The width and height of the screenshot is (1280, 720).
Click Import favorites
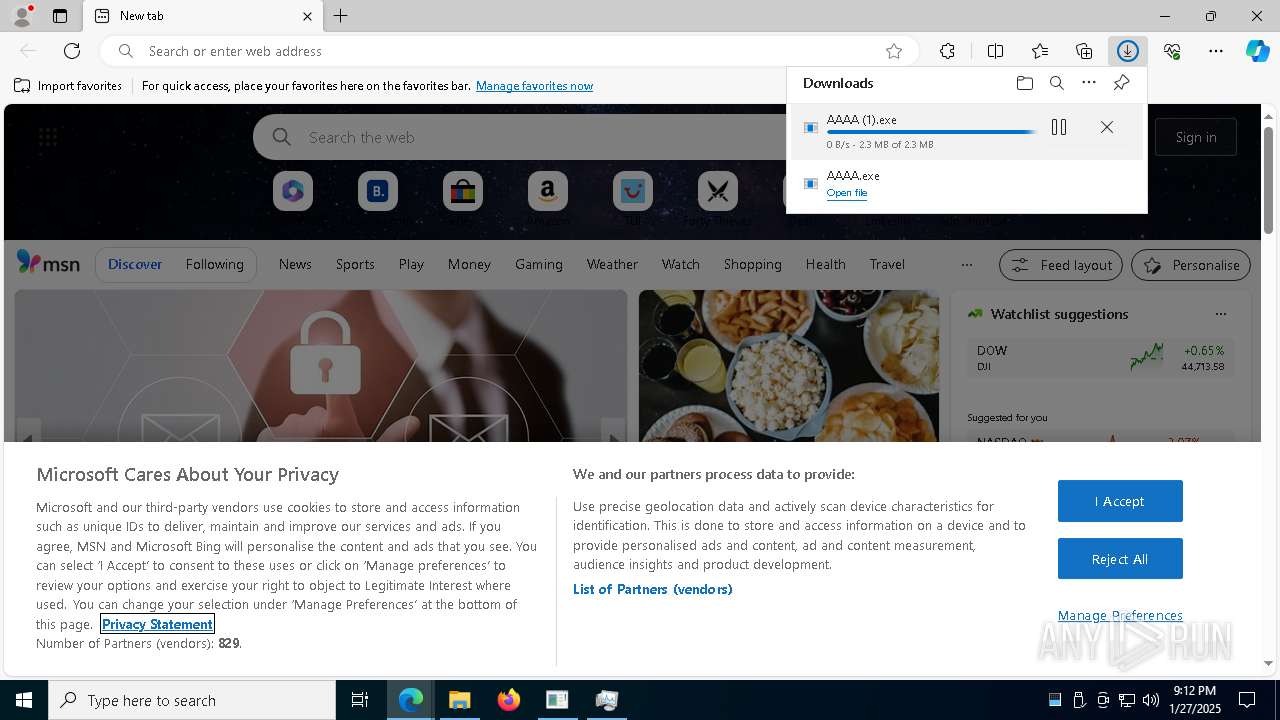click(68, 86)
